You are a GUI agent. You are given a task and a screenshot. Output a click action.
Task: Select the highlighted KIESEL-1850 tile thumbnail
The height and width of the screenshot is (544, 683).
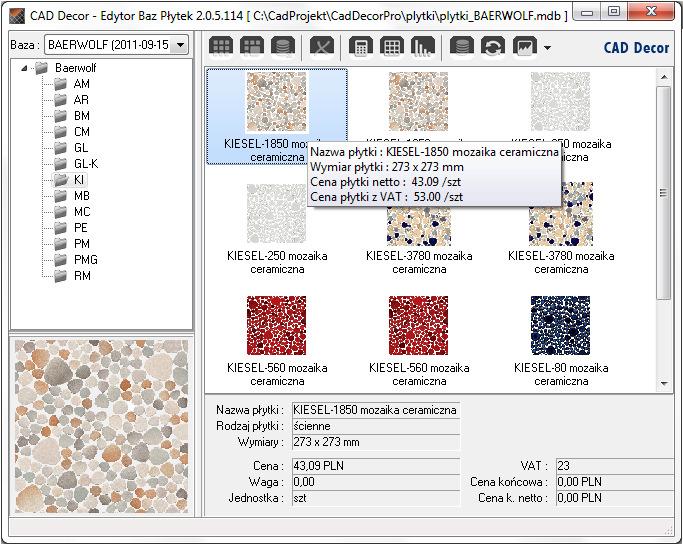coord(277,102)
